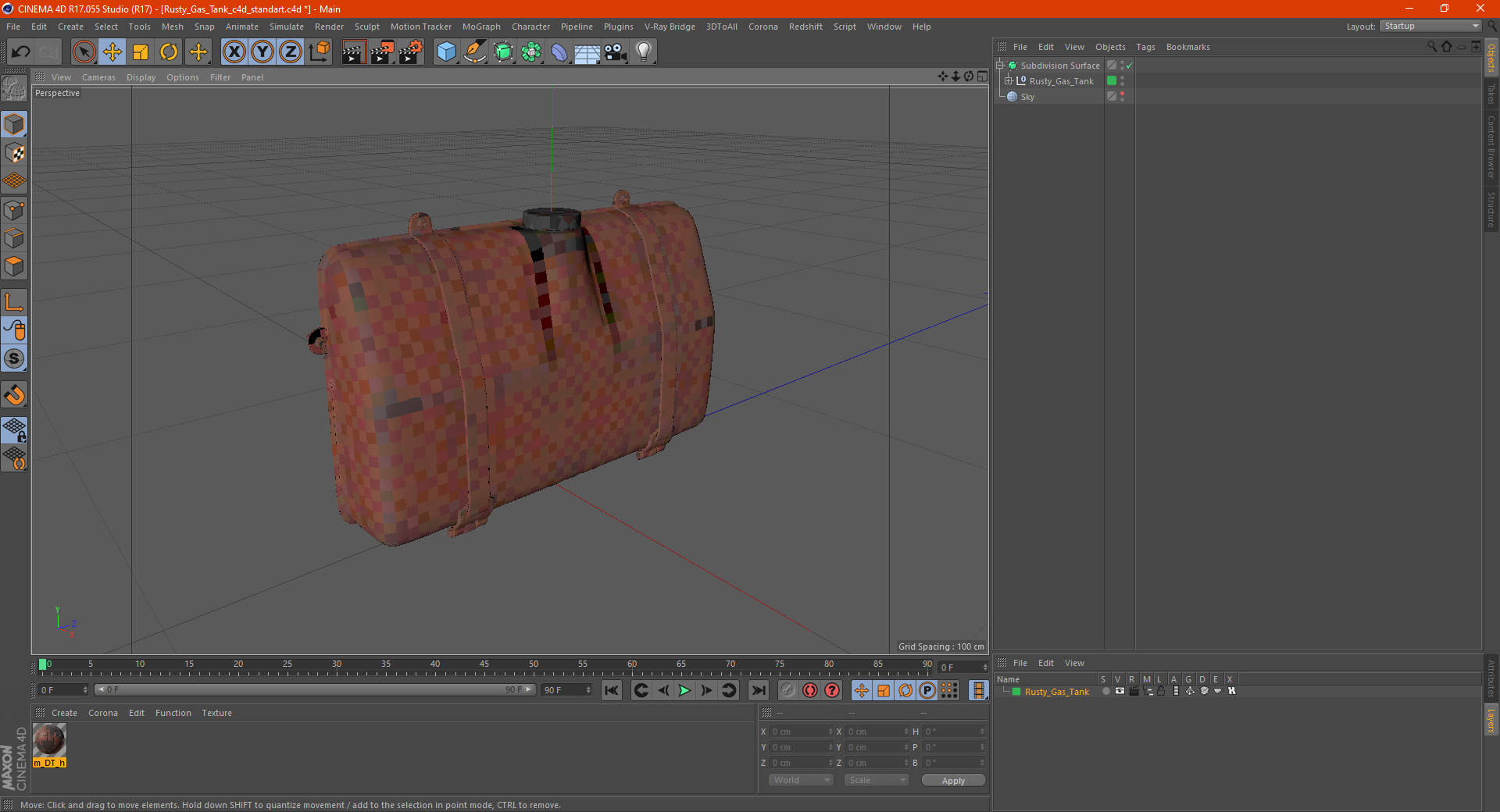The width and height of the screenshot is (1500, 812).
Task: Switch to Texture mode
Action: 14,153
